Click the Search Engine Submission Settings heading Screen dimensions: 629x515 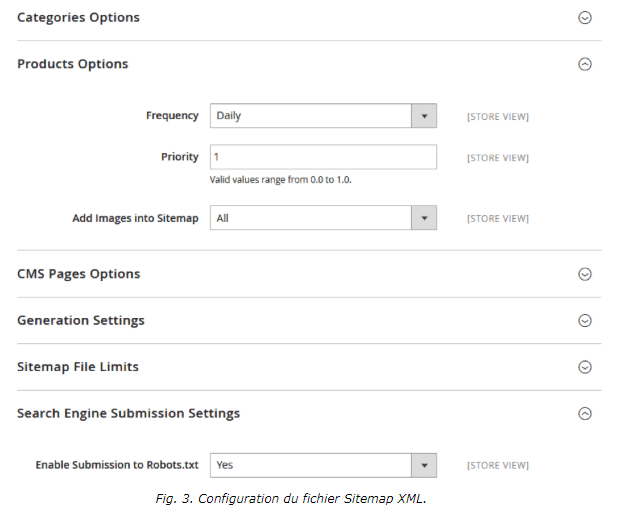pos(128,414)
